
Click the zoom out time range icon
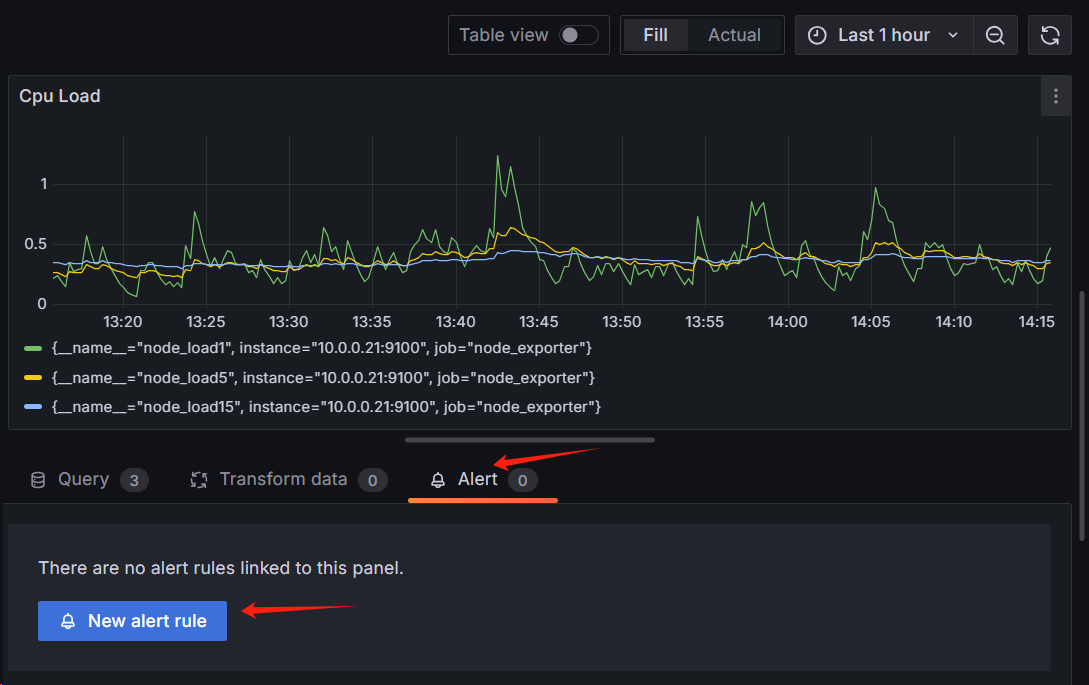pos(995,35)
